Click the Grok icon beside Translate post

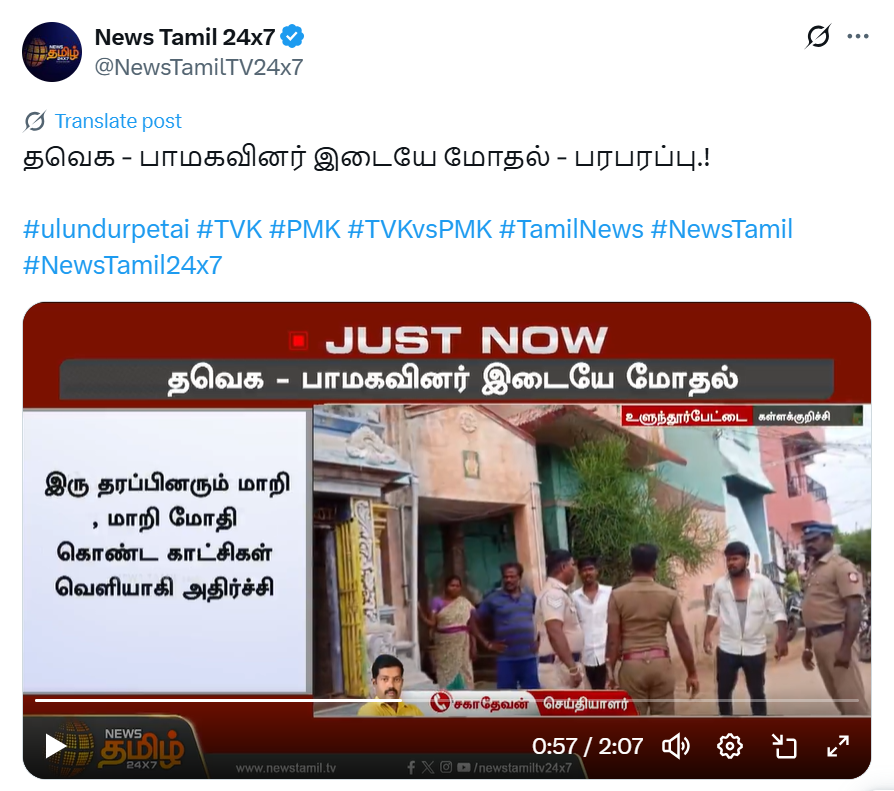tap(35, 121)
